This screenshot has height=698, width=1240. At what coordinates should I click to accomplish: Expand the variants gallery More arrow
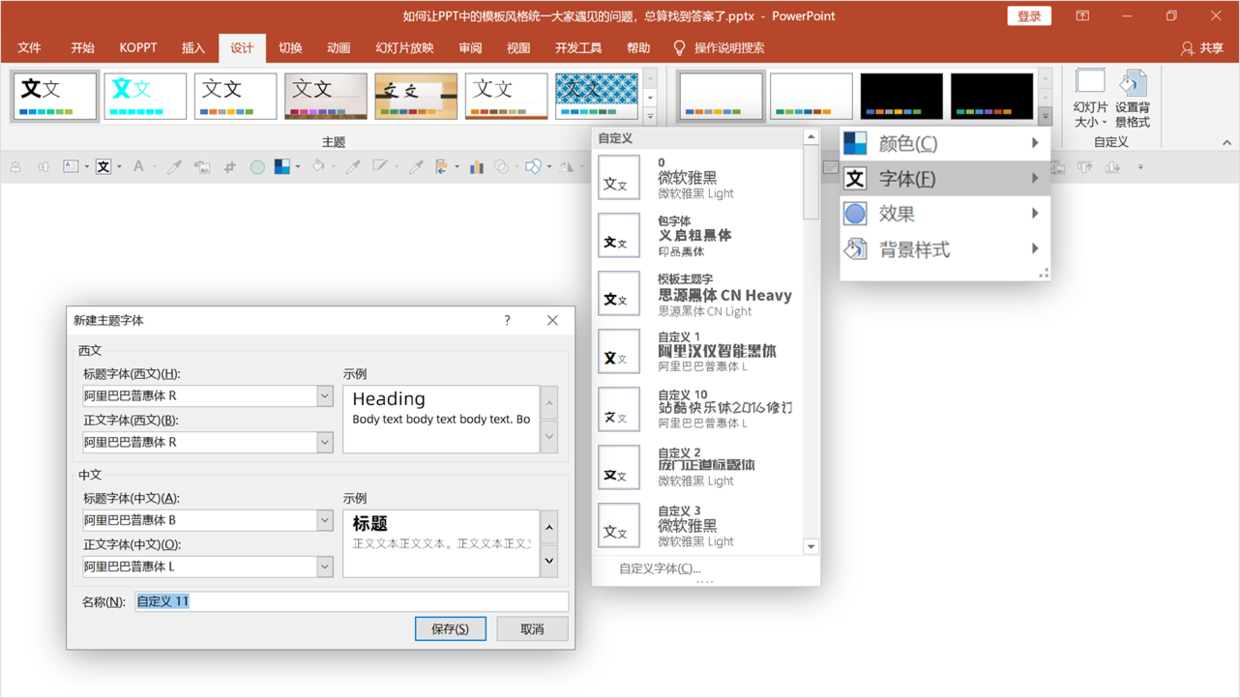tap(1045, 115)
